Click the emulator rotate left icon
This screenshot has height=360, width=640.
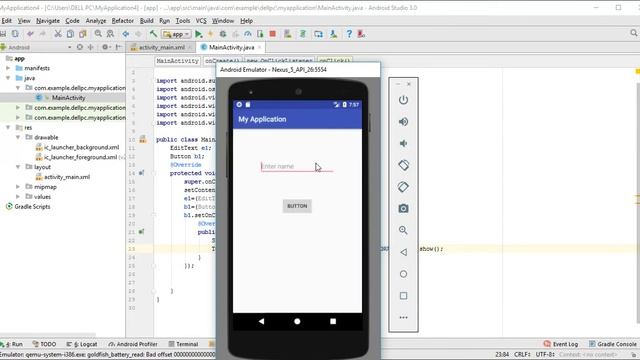pyautogui.click(x=403, y=165)
